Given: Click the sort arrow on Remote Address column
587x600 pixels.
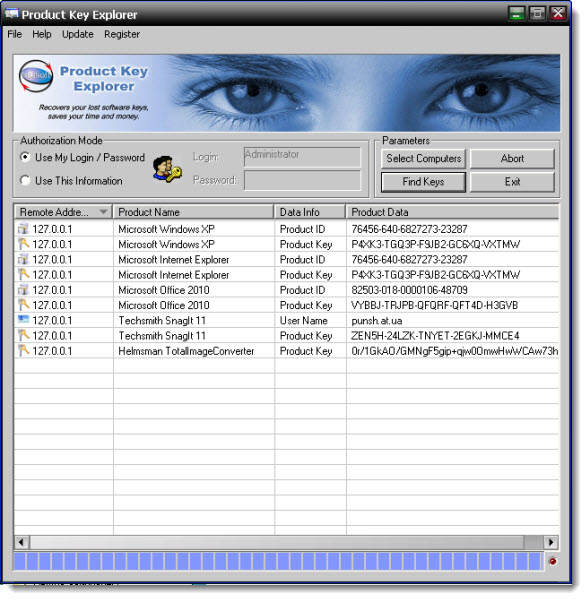Looking at the screenshot, I should (x=103, y=212).
